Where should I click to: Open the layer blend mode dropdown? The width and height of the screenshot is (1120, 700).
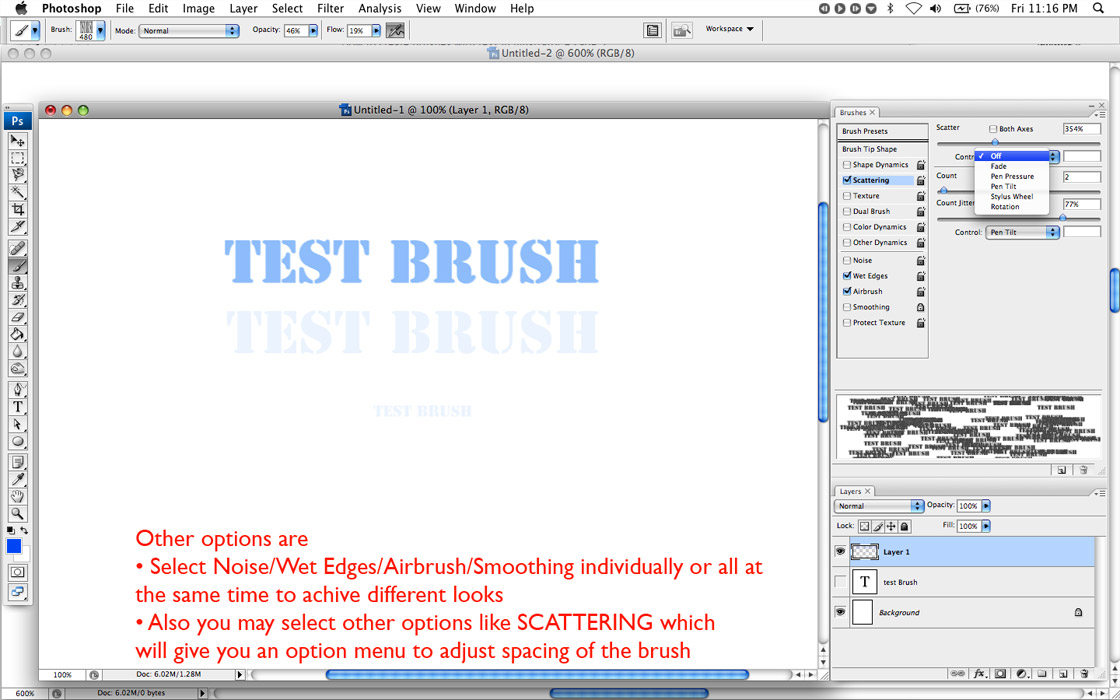(x=879, y=506)
